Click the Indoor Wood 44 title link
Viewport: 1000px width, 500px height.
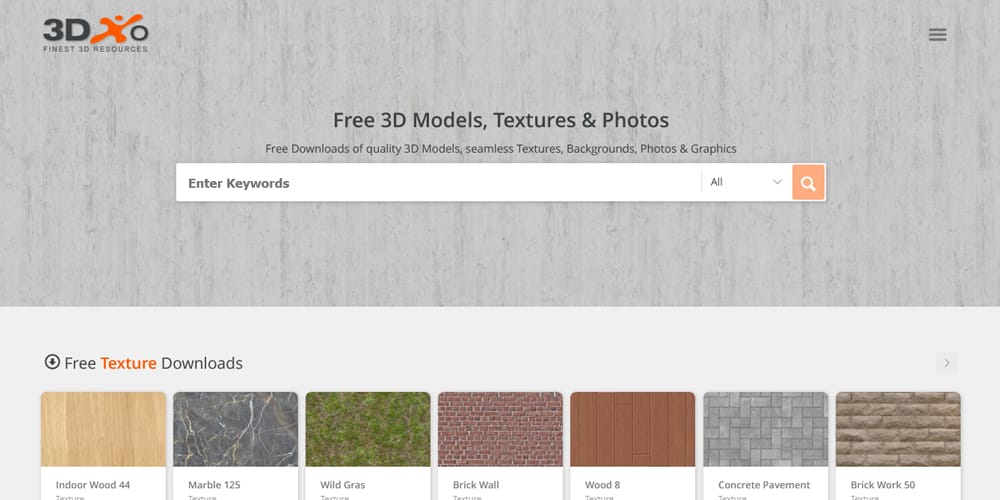point(93,485)
